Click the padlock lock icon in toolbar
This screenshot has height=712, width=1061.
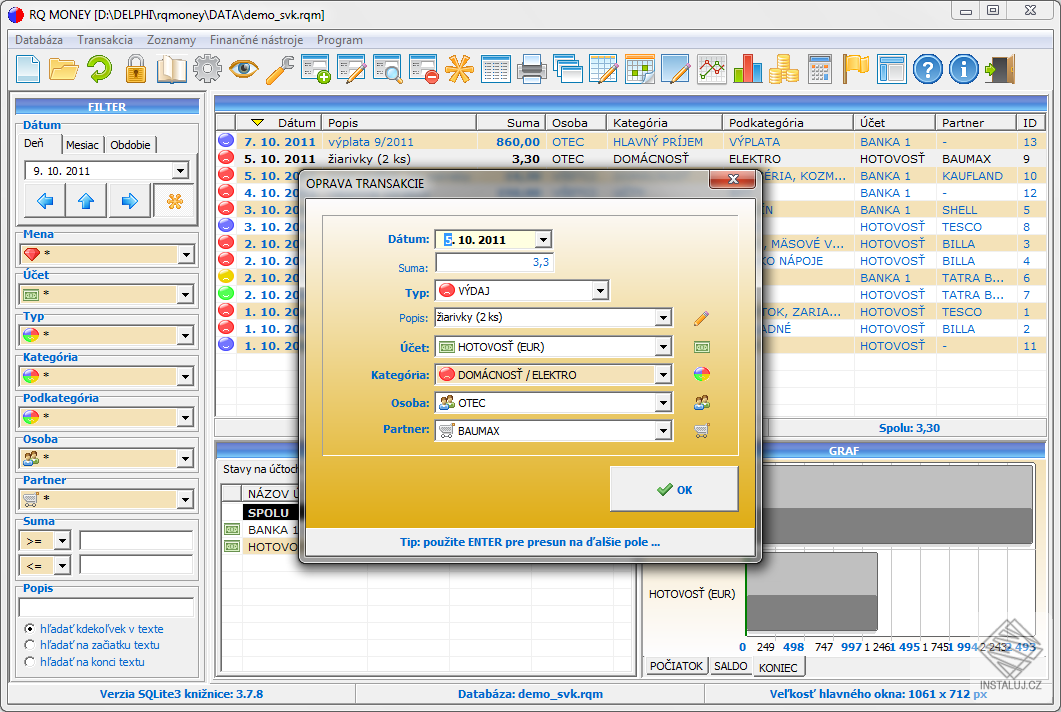135,69
